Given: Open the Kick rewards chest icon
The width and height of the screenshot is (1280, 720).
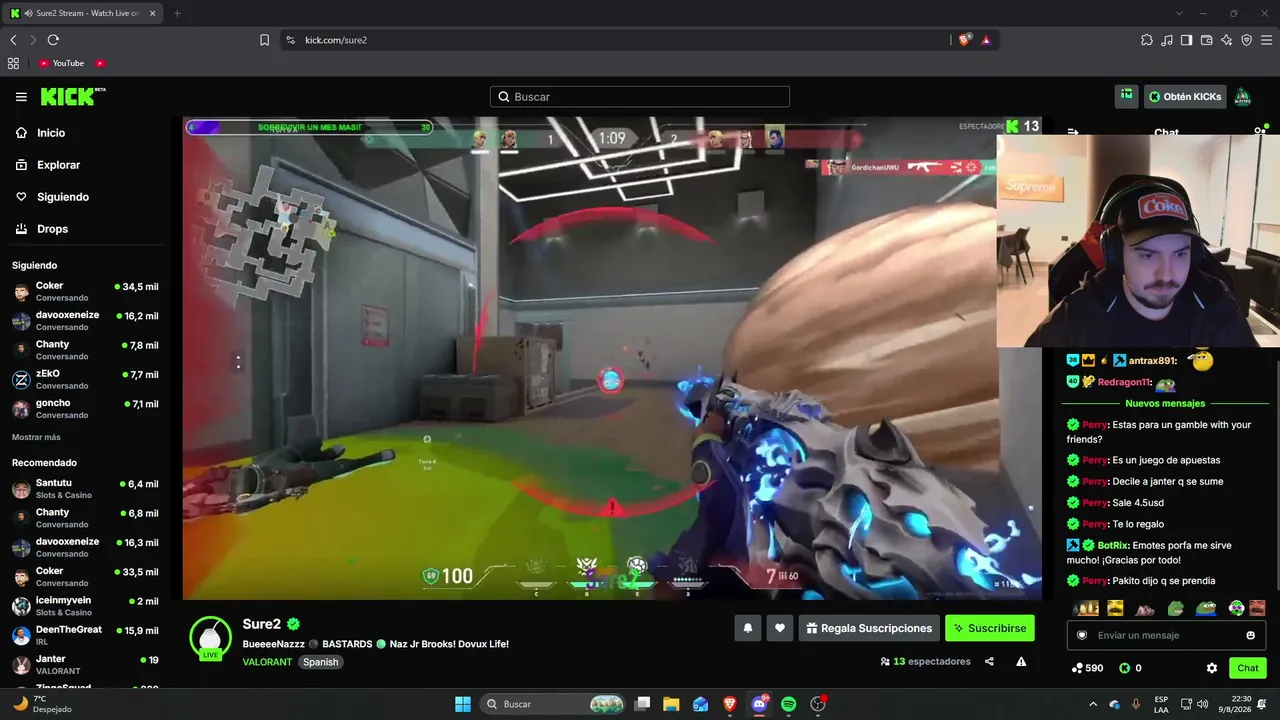Looking at the screenshot, I should pyautogui.click(x=1127, y=96).
